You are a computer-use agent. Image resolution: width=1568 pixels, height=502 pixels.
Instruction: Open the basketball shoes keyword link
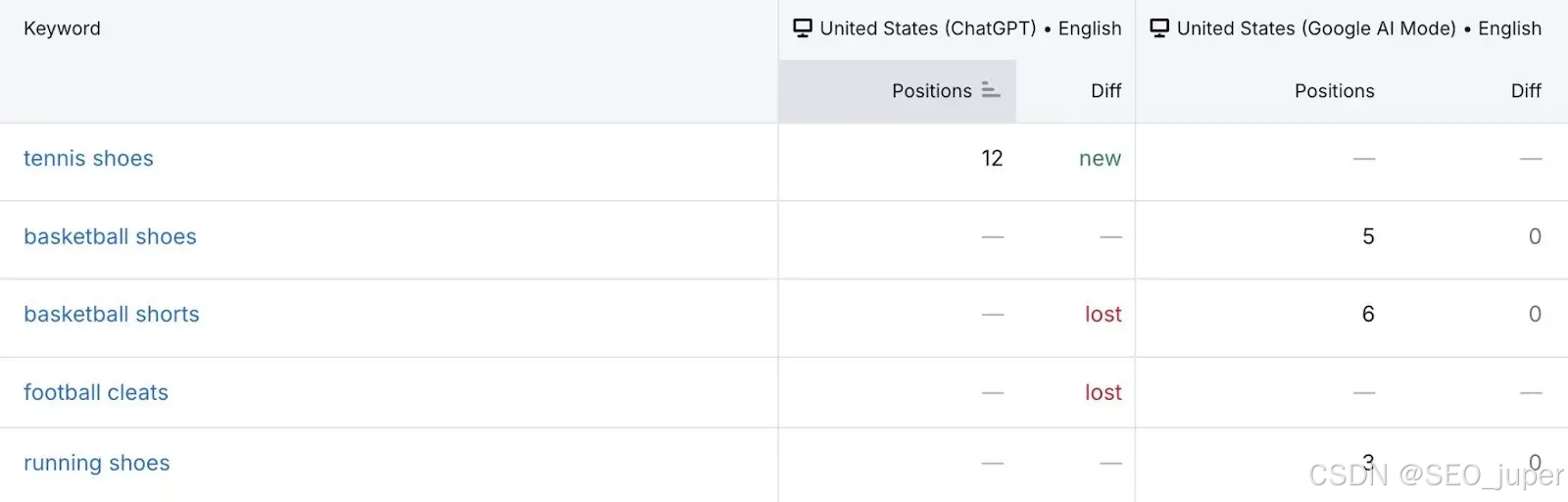(110, 236)
